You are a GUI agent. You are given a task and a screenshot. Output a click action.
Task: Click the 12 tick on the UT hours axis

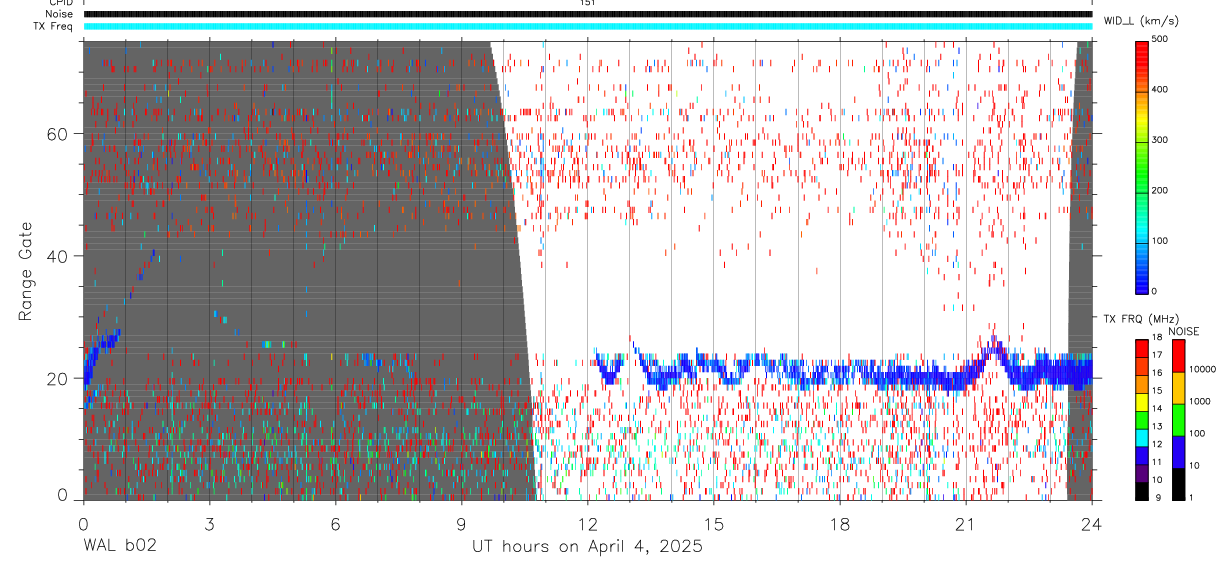(588, 524)
